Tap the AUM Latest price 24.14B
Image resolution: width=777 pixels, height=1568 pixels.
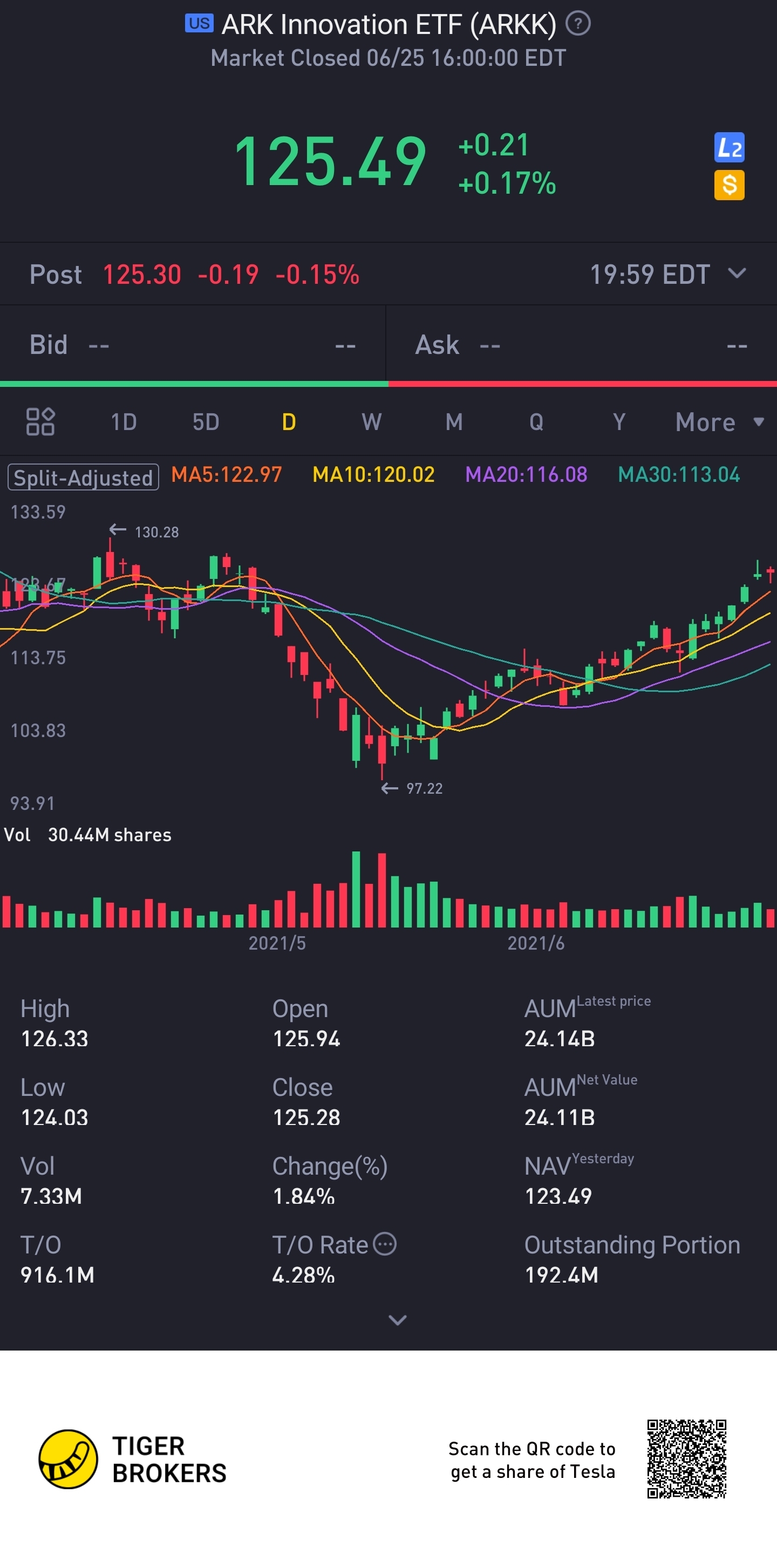pyautogui.click(x=560, y=1039)
